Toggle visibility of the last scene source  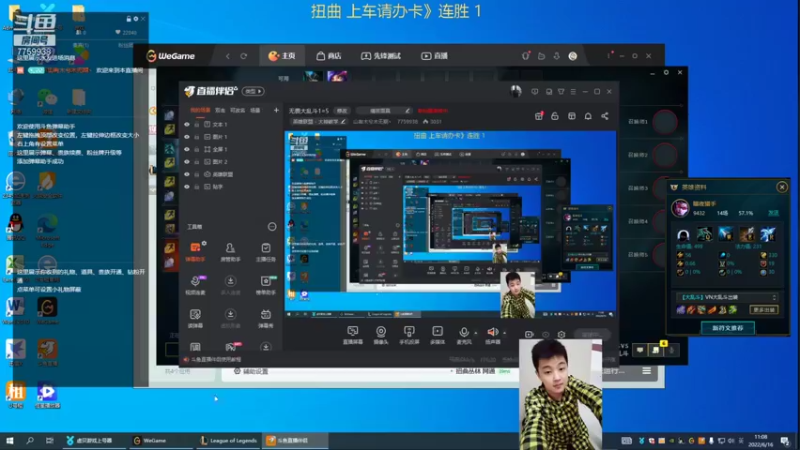point(187,187)
